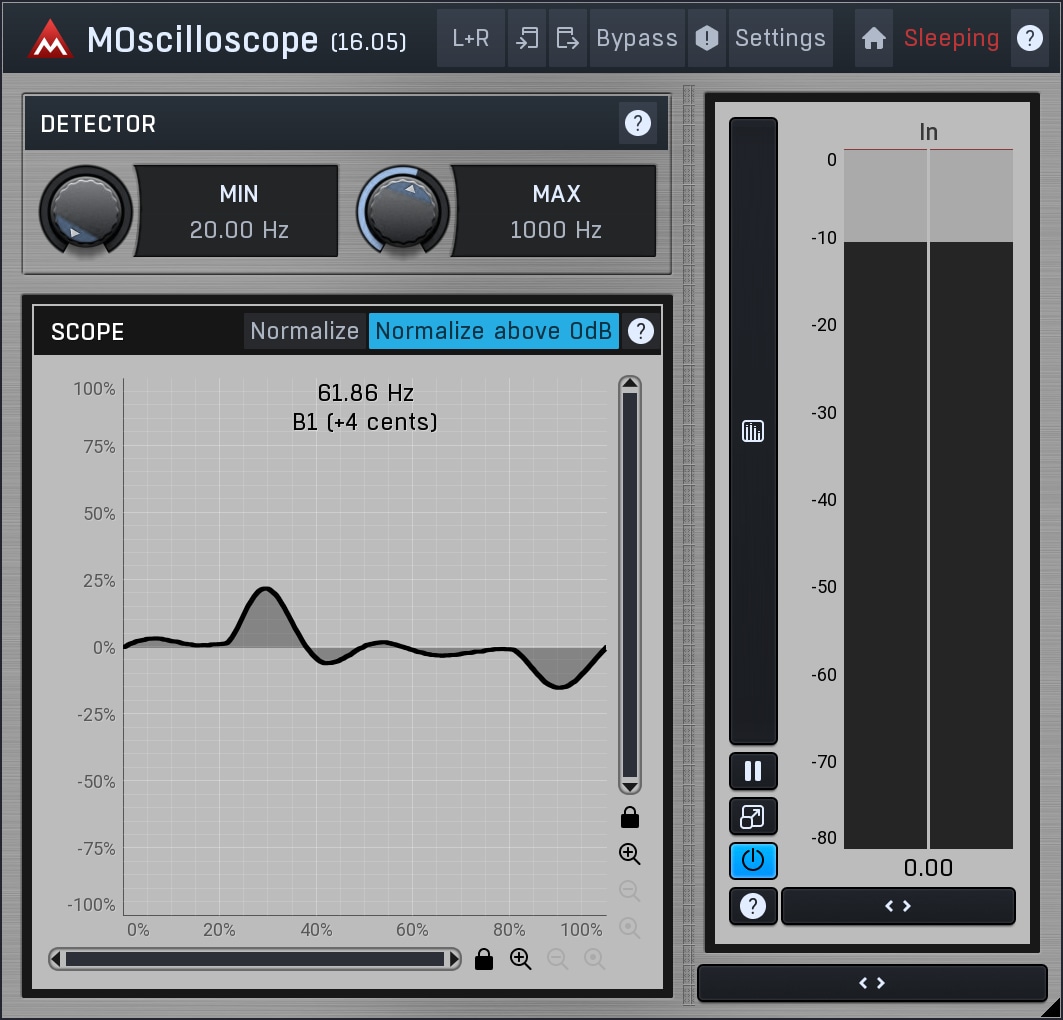Click horizontal scrollbar left arrow
The width and height of the screenshot is (1063, 1020).
click(x=56, y=959)
